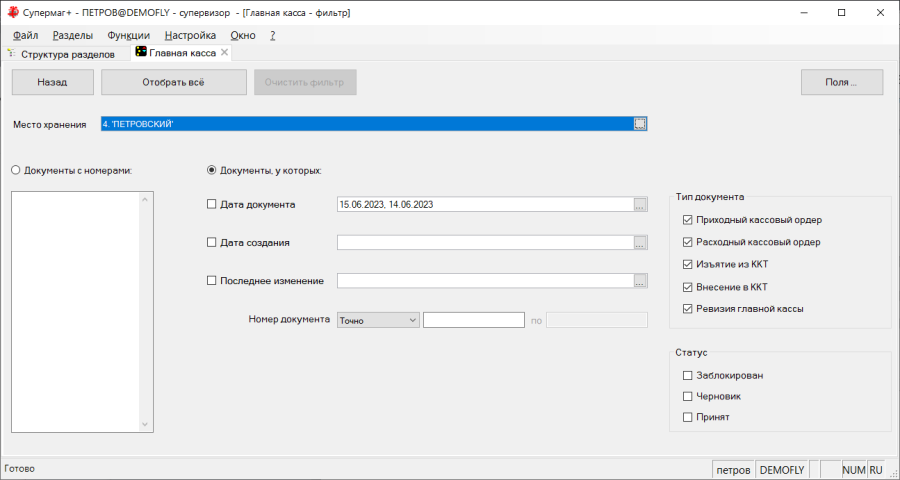Open the date picker for Последнее изменение
Viewport: 900px width, 480px height.
coord(641,281)
